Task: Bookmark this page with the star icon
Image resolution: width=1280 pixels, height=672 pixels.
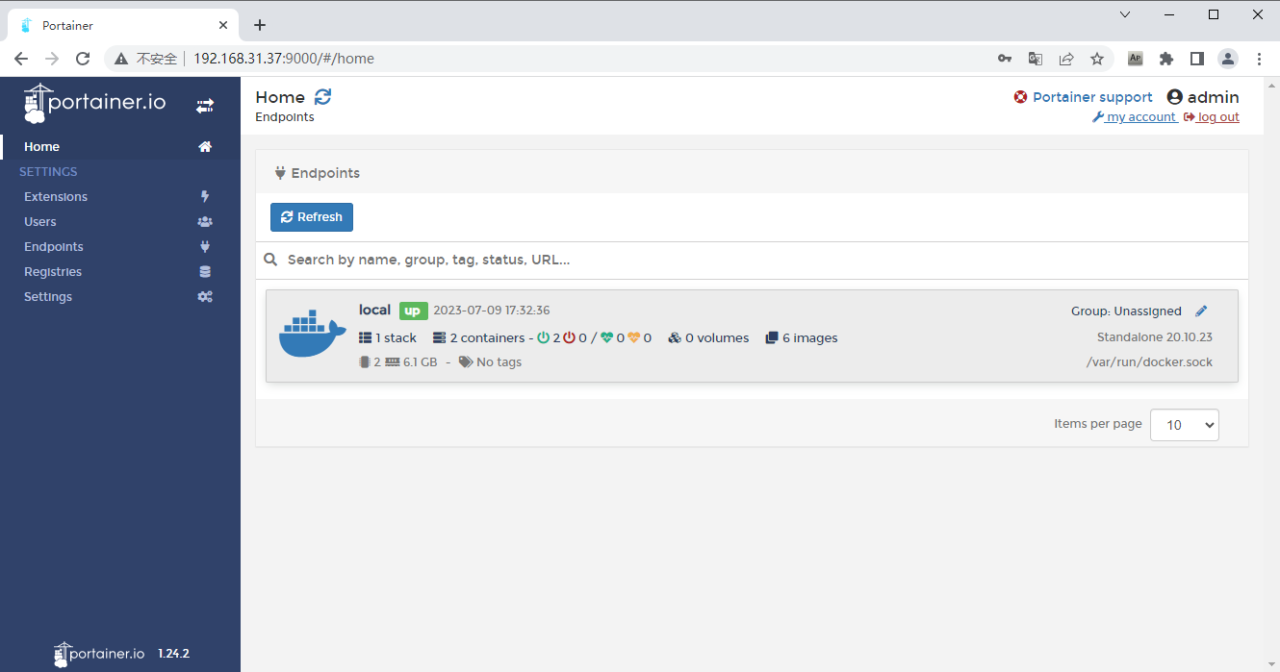Action: point(1097,59)
